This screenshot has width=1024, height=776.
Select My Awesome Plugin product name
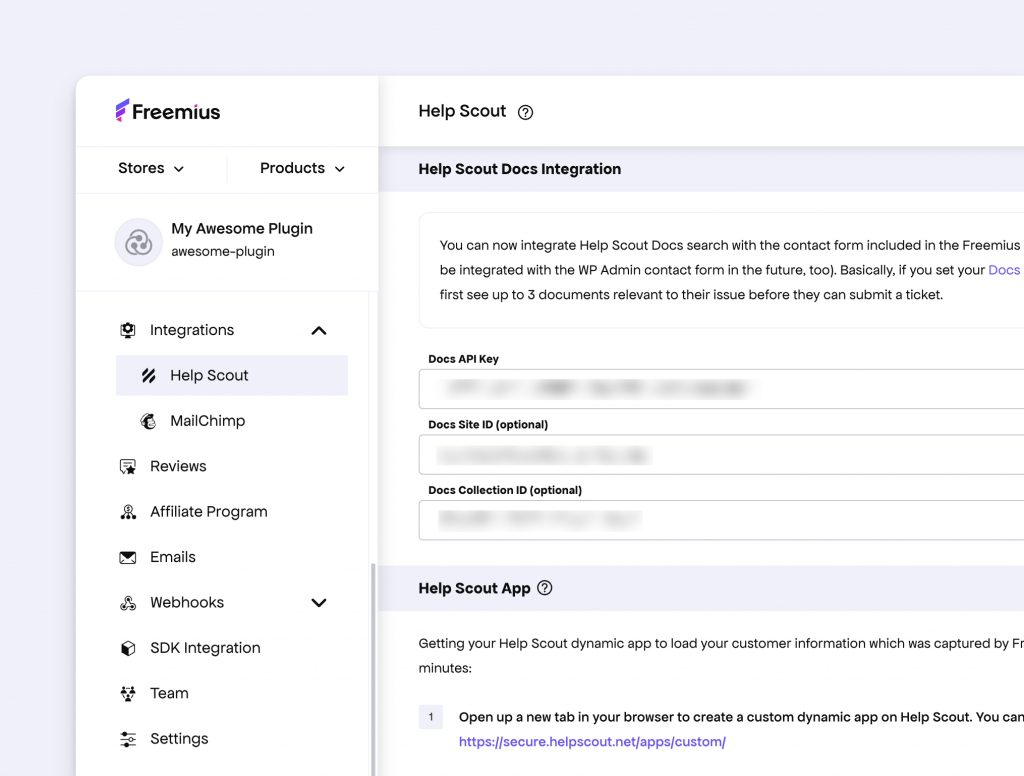[x=242, y=229]
